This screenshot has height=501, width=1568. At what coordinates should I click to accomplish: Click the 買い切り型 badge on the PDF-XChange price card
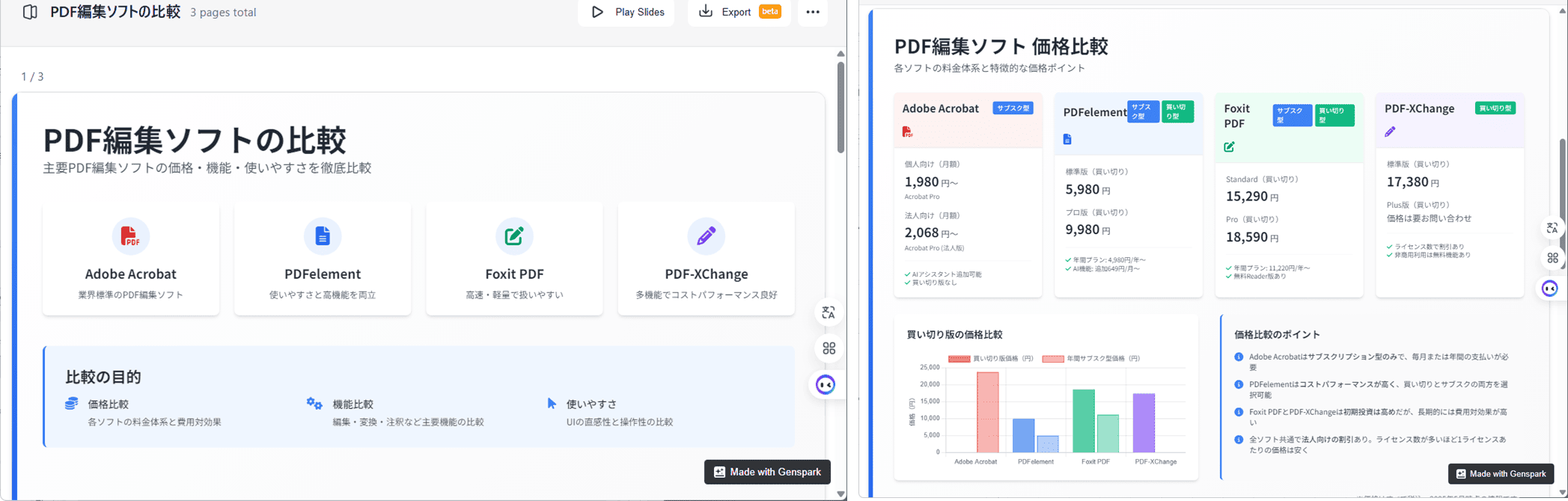(x=1495, y=108)
